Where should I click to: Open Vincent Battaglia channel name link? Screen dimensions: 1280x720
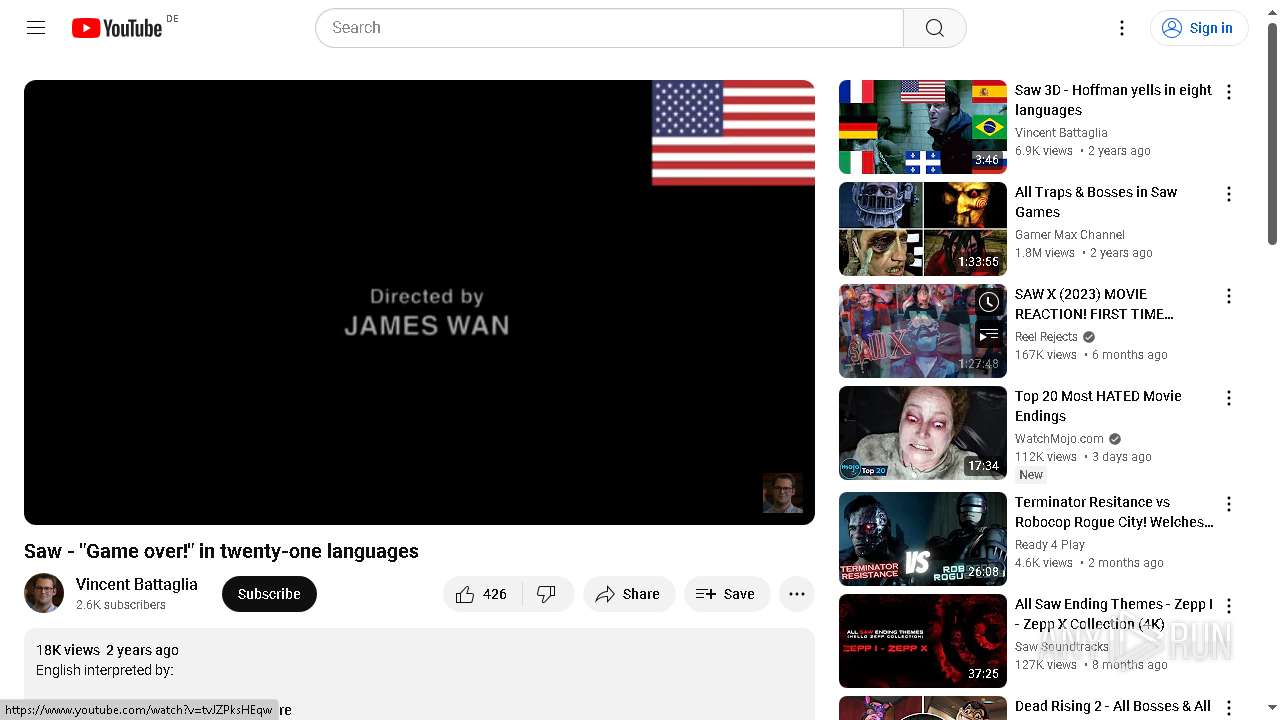tap(137, 584)
